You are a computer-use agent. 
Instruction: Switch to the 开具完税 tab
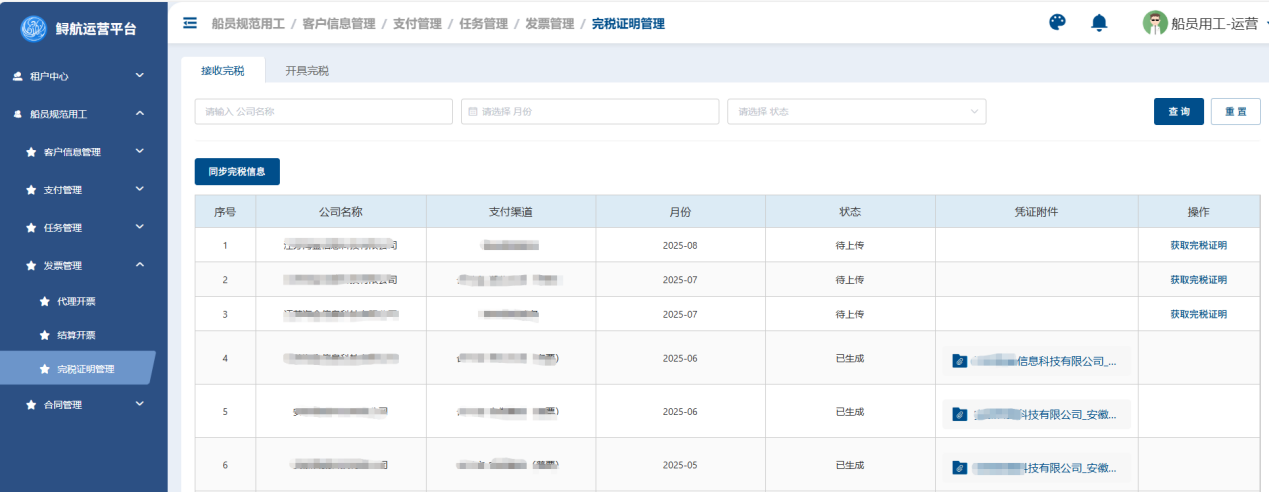coord(307,71)
